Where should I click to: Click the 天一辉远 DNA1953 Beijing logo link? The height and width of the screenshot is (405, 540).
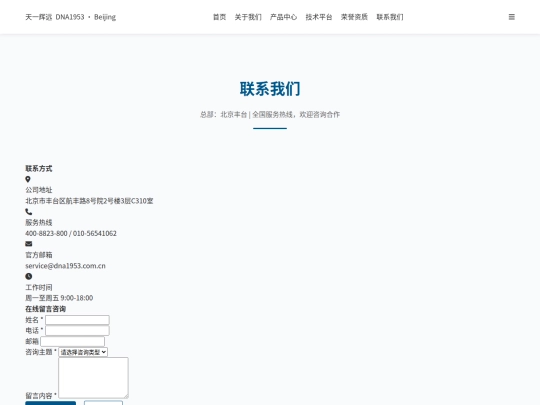(71, 17)
